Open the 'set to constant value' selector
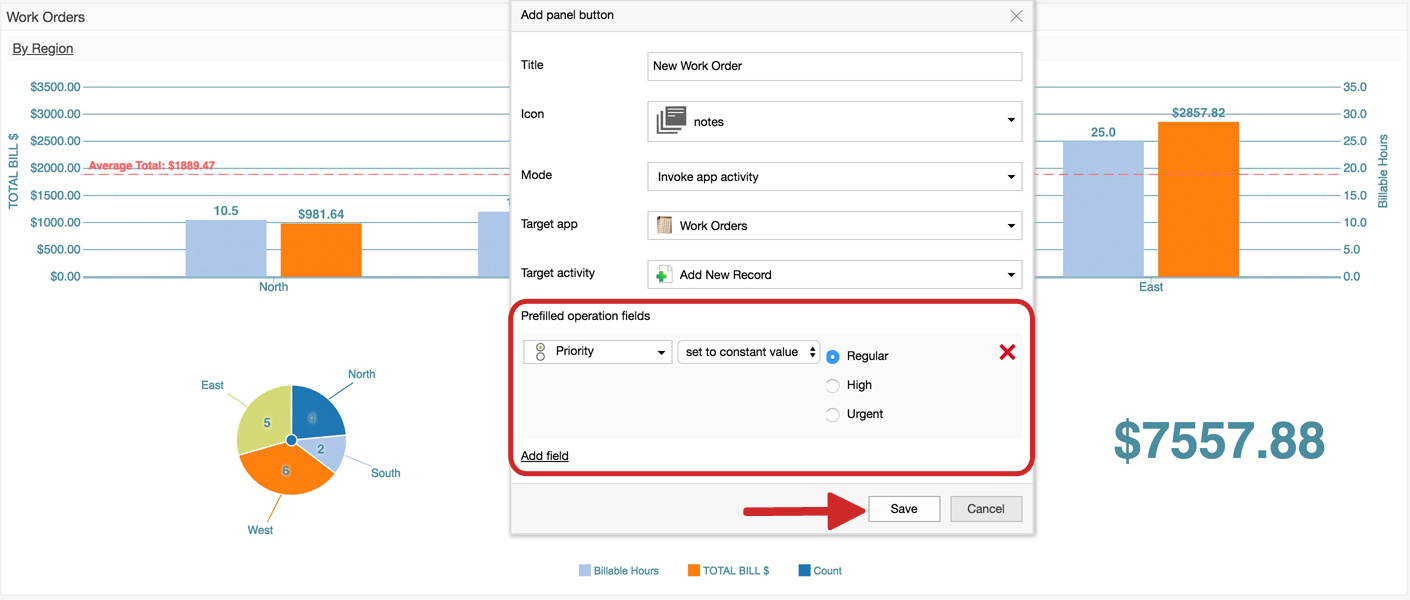 (748, 352)
